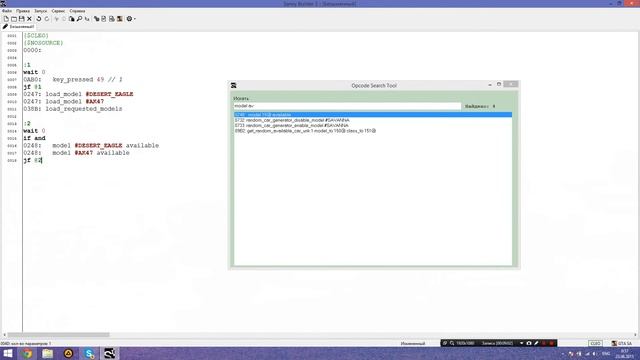
Task: Click the Compile script toolbar icon
Action: pos(96,19)
